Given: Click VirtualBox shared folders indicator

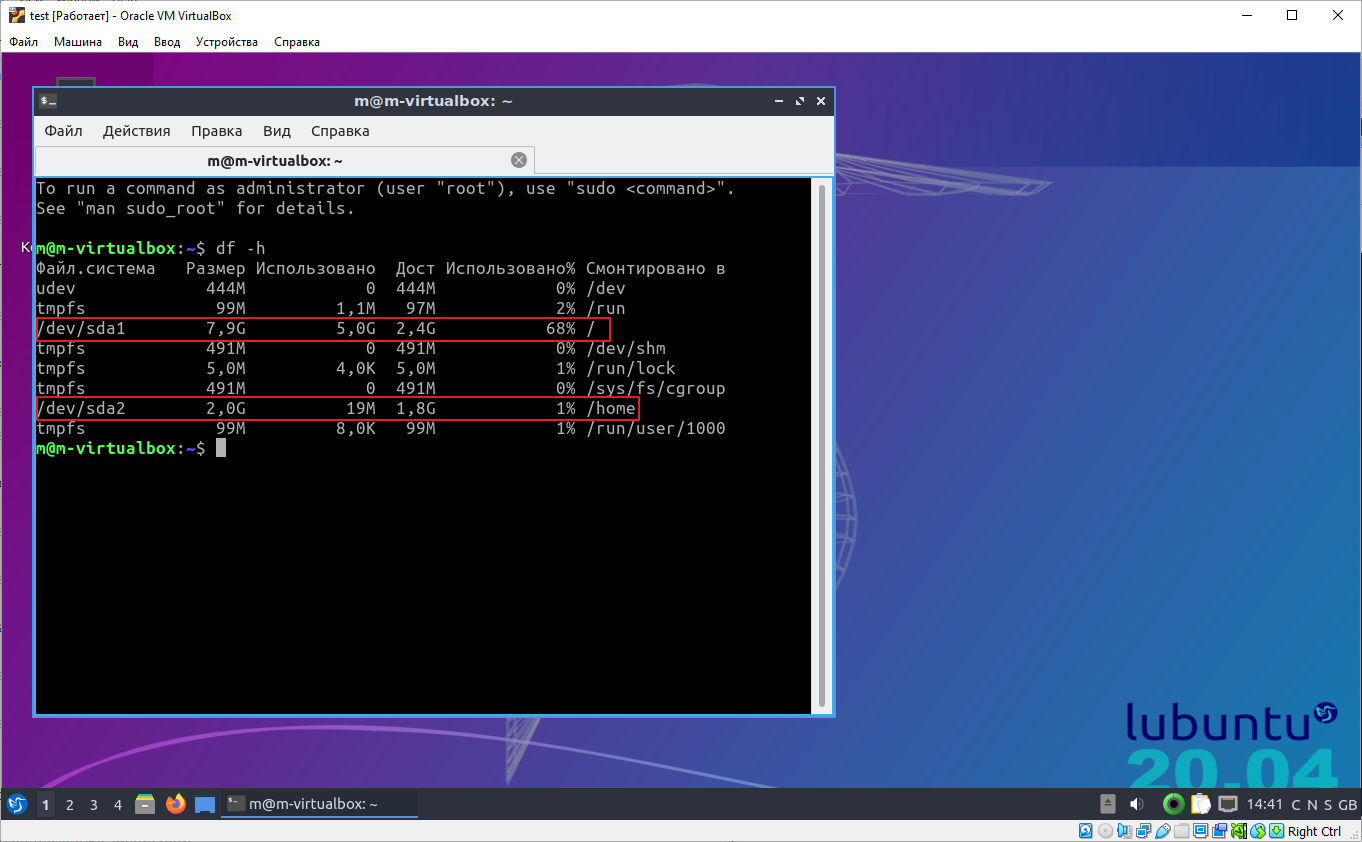Looking at the screenshot, I should click(x=1181, y=831).
